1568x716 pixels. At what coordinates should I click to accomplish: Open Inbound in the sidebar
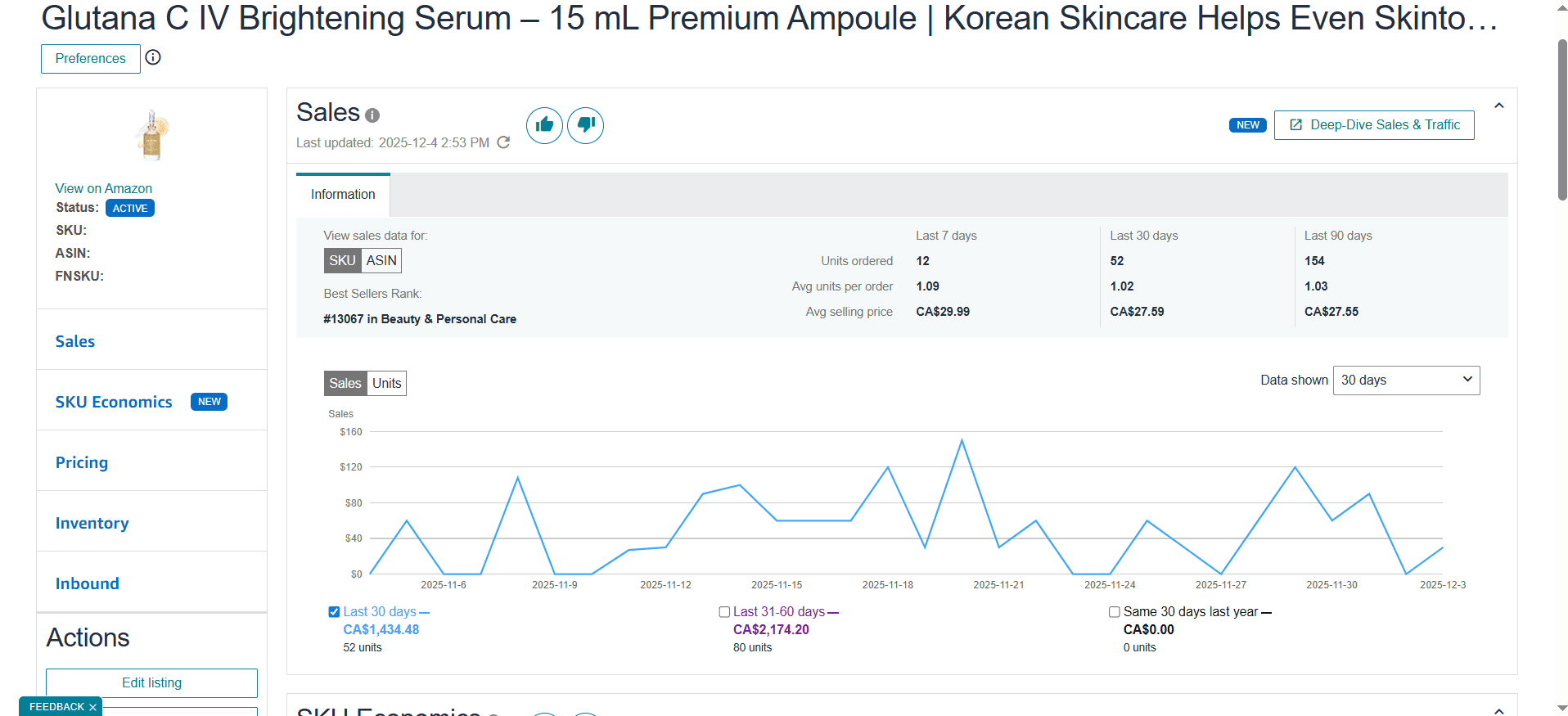coord(88,583)
